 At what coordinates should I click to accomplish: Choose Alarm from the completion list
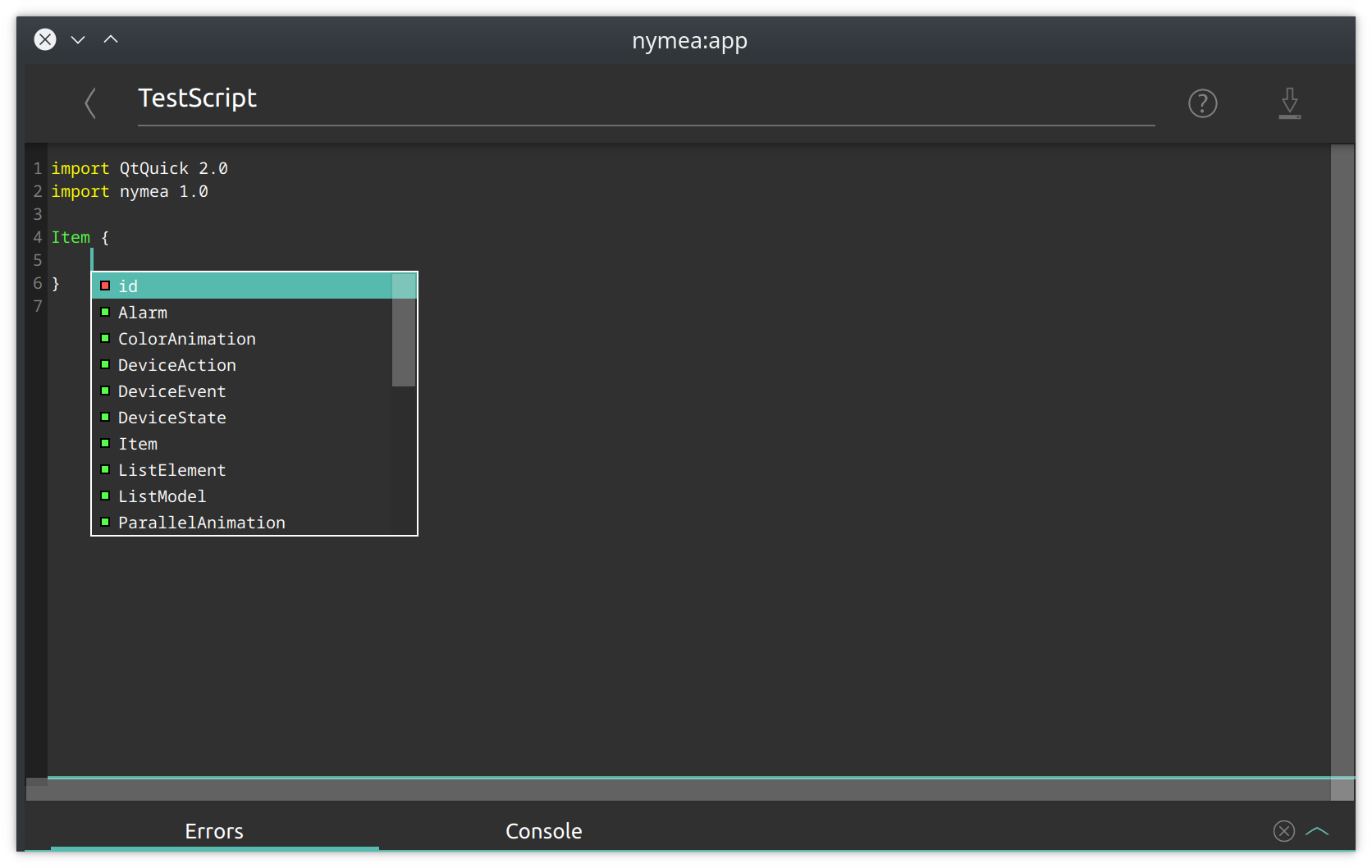(x=241, y=313)
